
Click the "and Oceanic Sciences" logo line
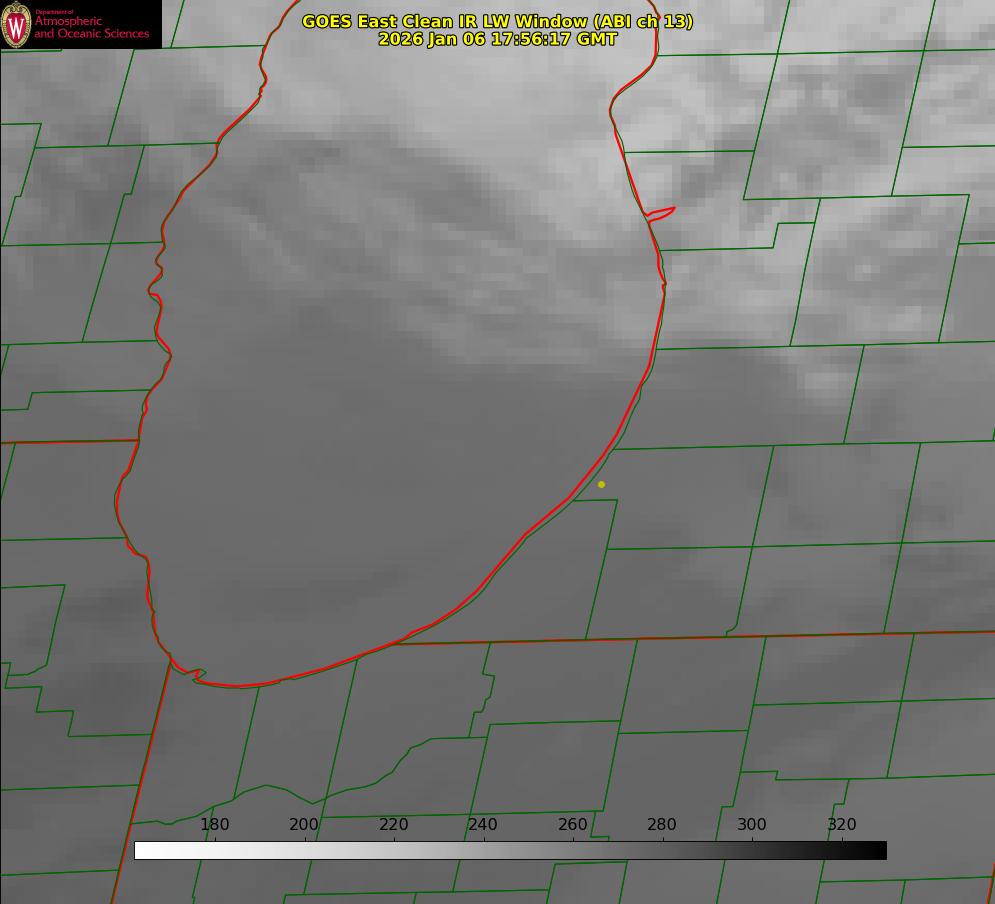(x=91, y=33)
